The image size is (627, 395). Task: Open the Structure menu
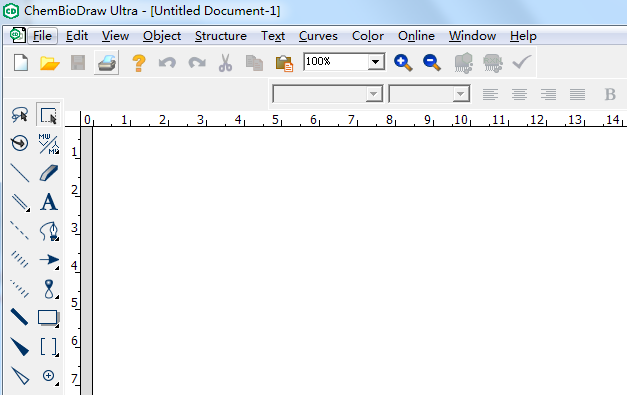[221, 36]
